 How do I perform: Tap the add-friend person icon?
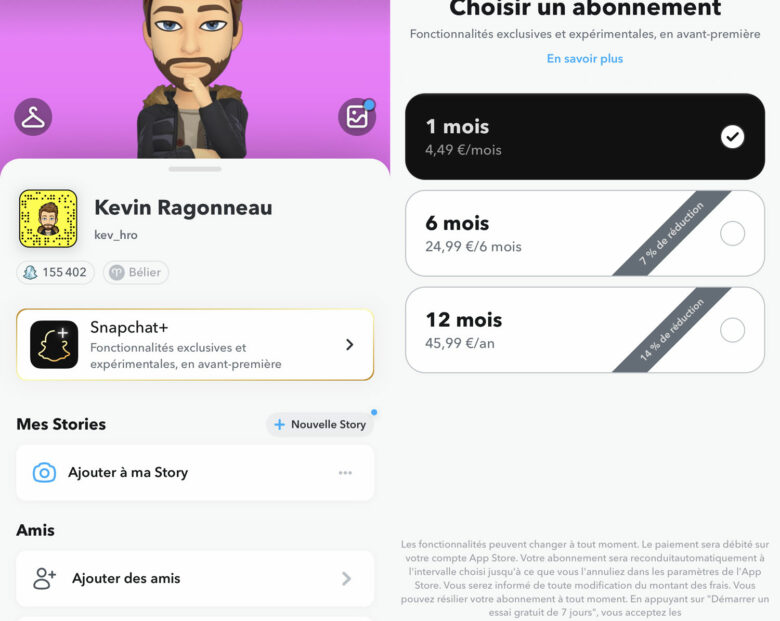[44, 578]
